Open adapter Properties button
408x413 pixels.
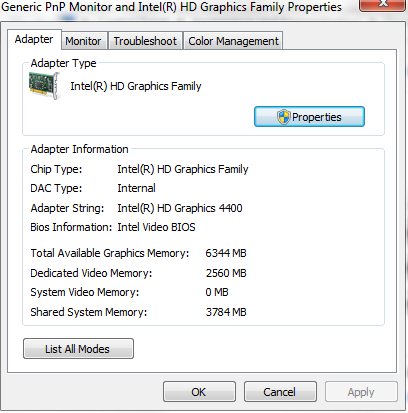click(309, 117)
